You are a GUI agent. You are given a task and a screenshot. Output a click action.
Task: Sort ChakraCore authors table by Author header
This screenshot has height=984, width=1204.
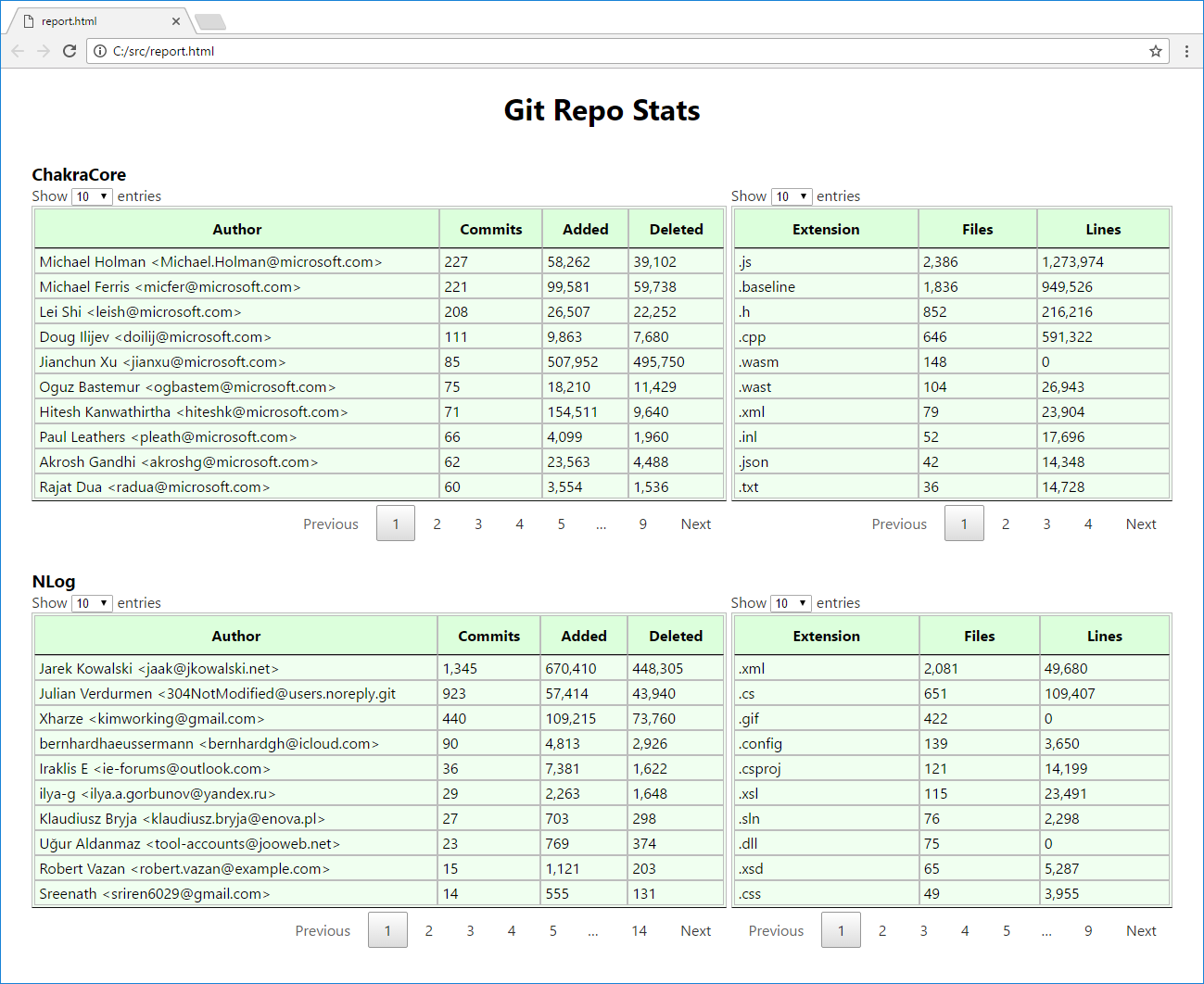coord(237,229)
